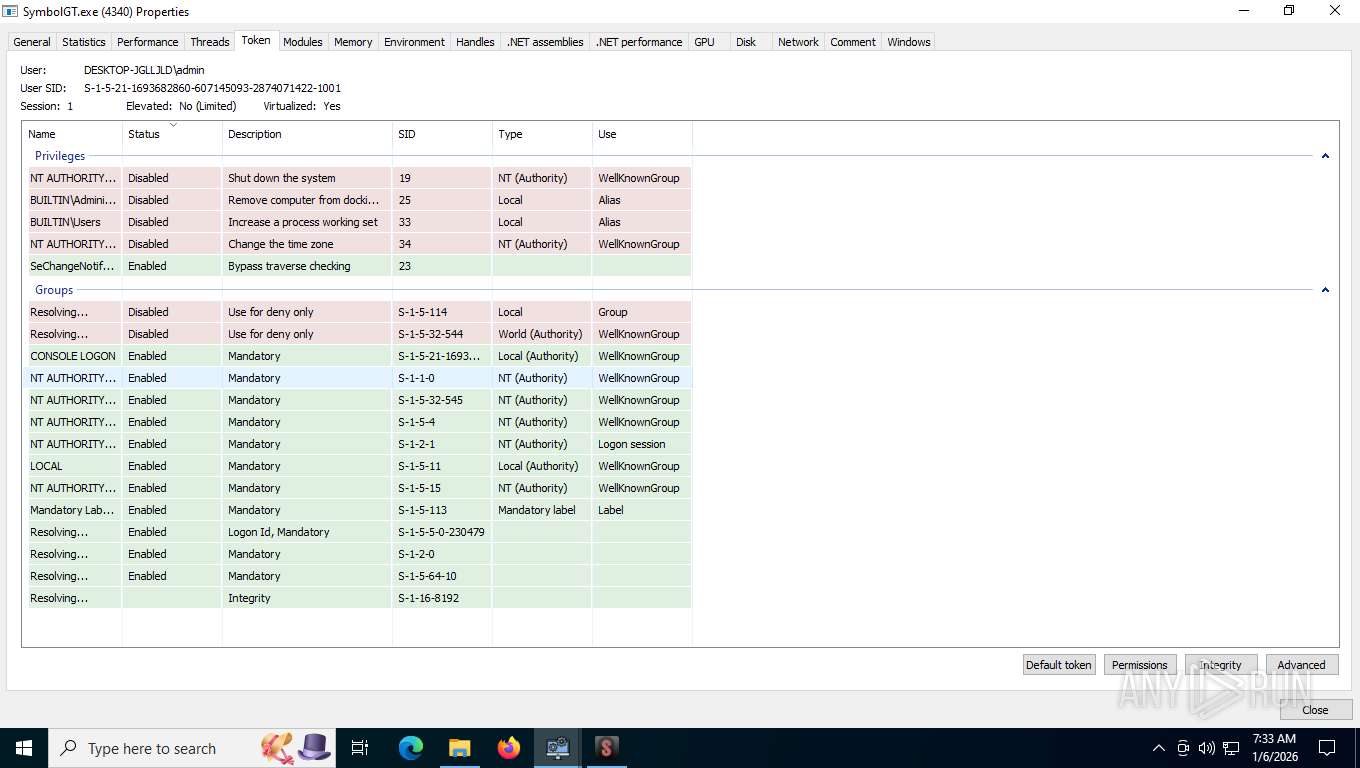The width and height of the screenshot is (1360, 768).
Task: Switch to the Windows tab
Action: tap(909, 42)
